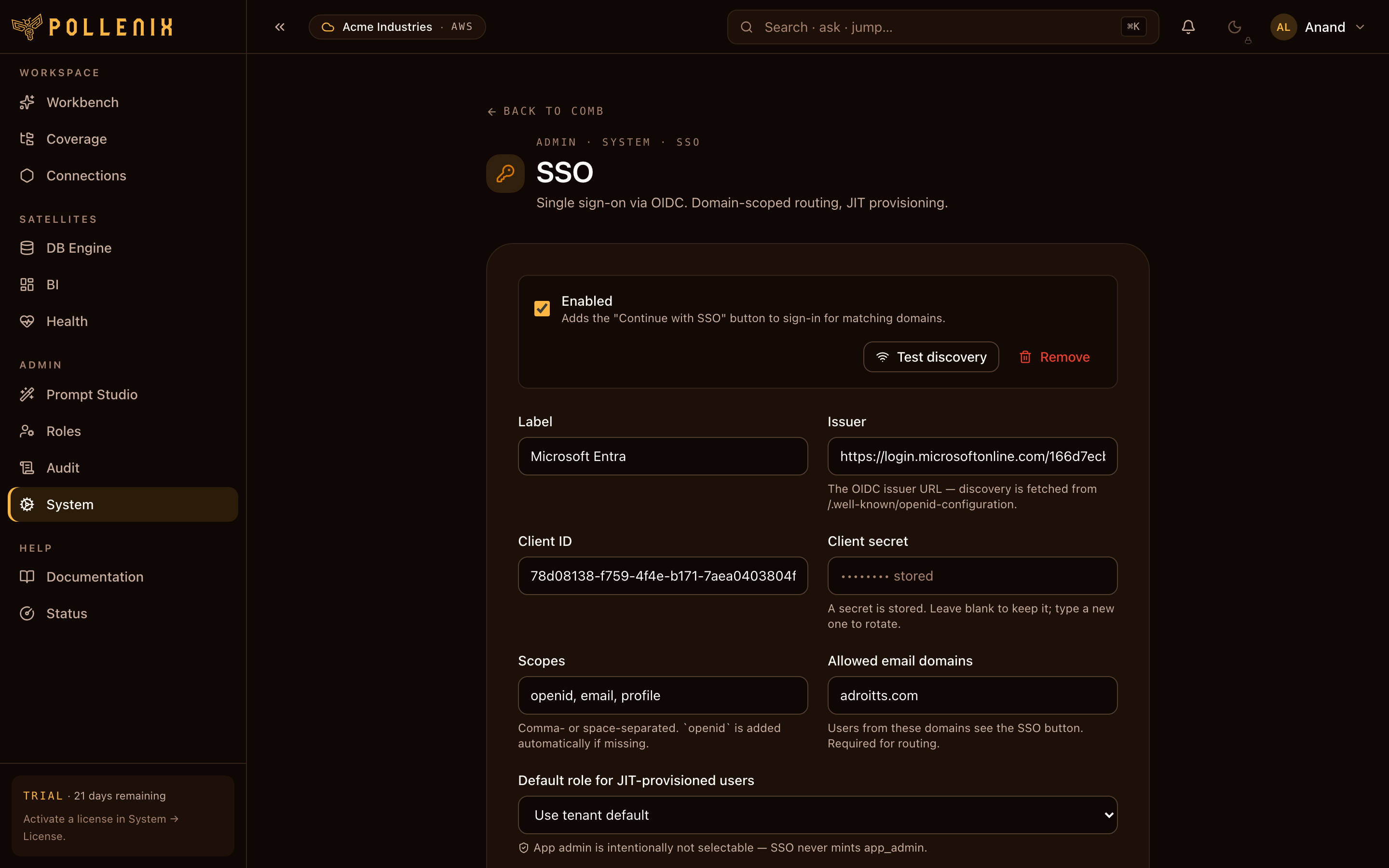
Task: Click the Roles user-cog icon
Action: 27,431
